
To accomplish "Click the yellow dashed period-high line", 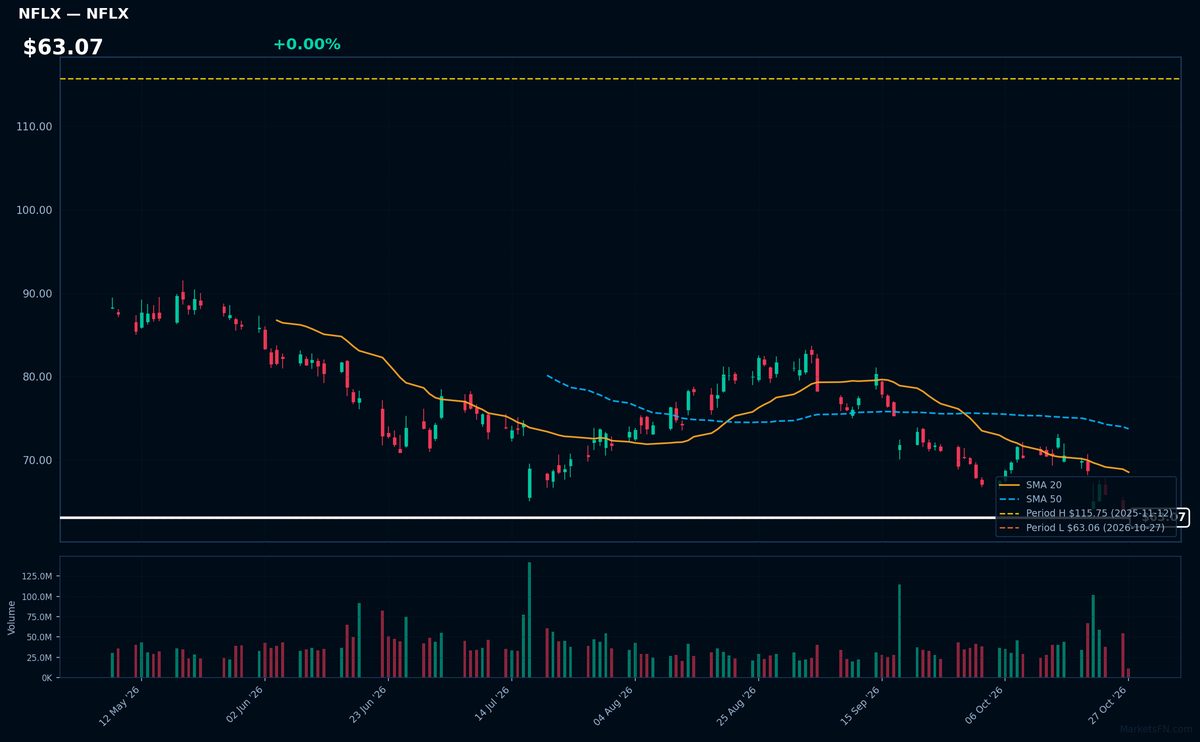I will [x=620, y=79].
